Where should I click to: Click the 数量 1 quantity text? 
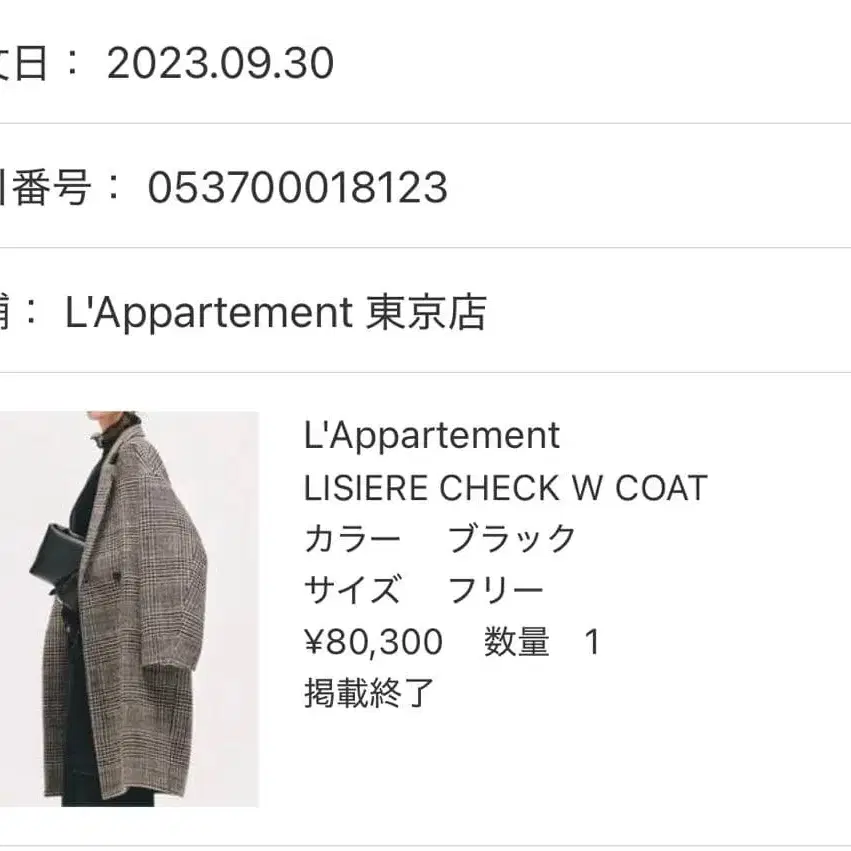[x=542, y=642]
